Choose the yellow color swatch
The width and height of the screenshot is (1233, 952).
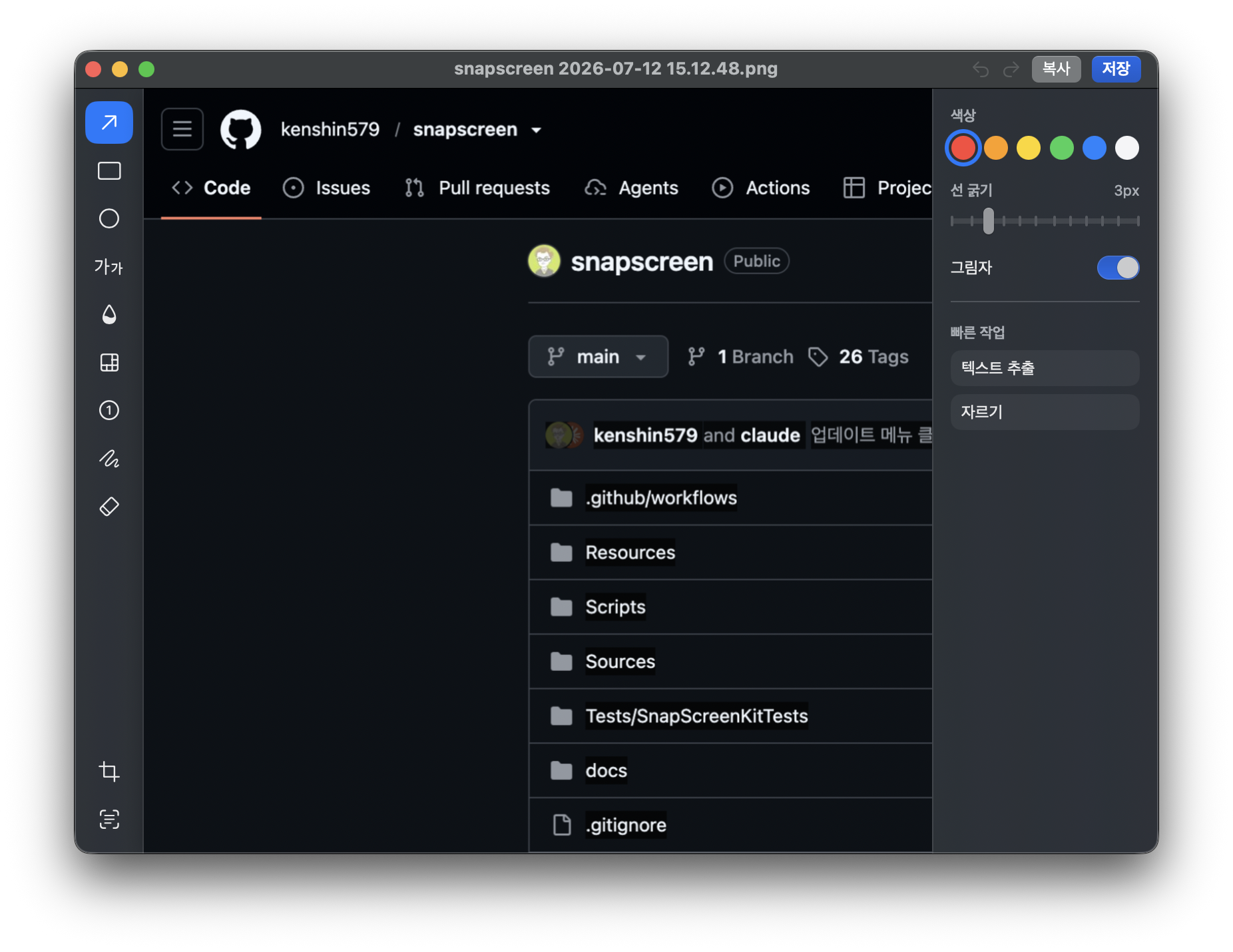click(1029, 148)
